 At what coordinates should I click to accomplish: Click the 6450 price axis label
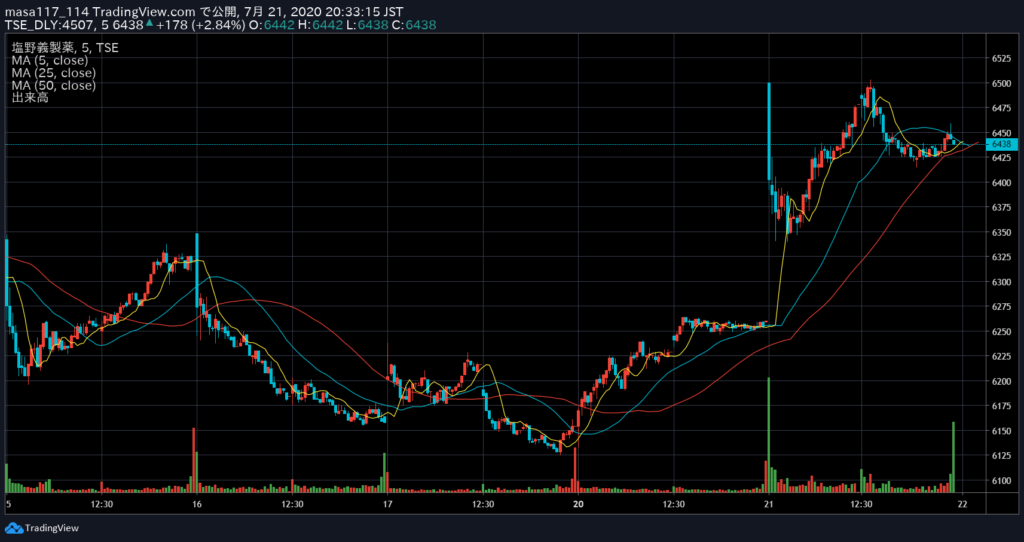(1001, 133)
